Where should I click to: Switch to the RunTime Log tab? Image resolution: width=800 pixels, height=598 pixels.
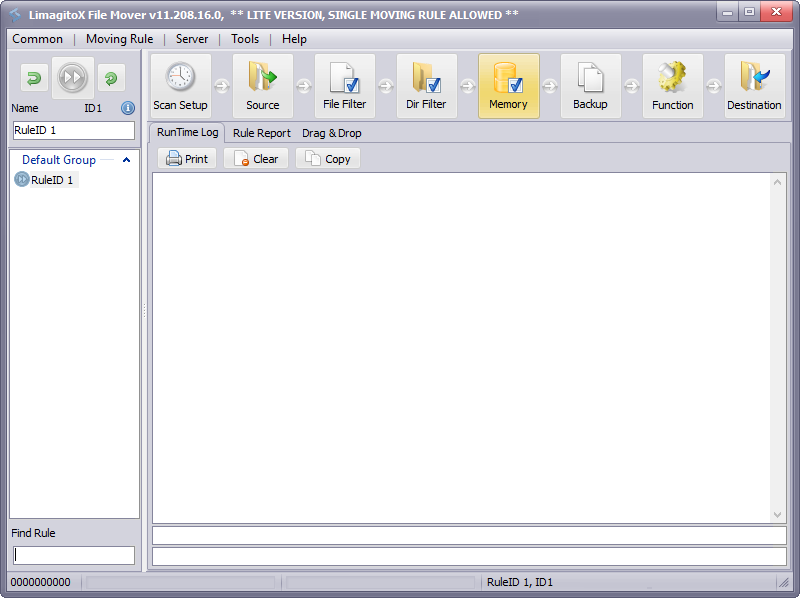pyautogui.click(x=187, y=133)
